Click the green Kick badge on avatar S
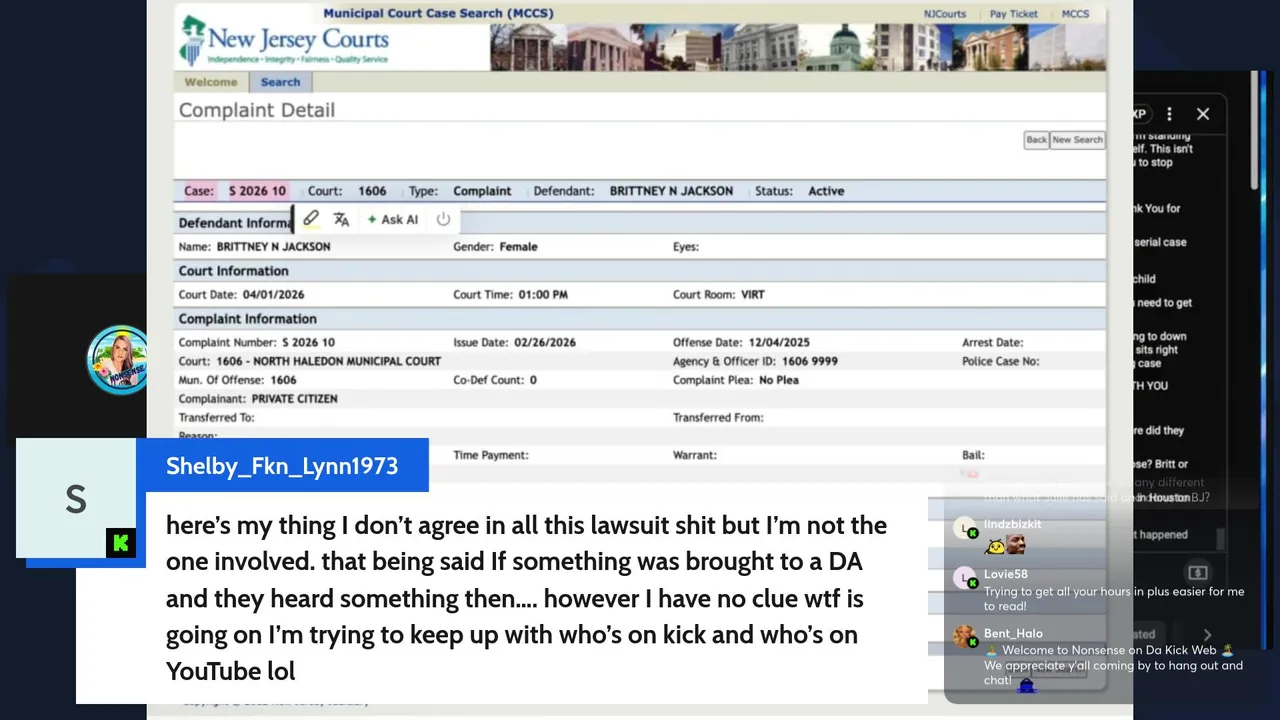 [x=121, y=543]
